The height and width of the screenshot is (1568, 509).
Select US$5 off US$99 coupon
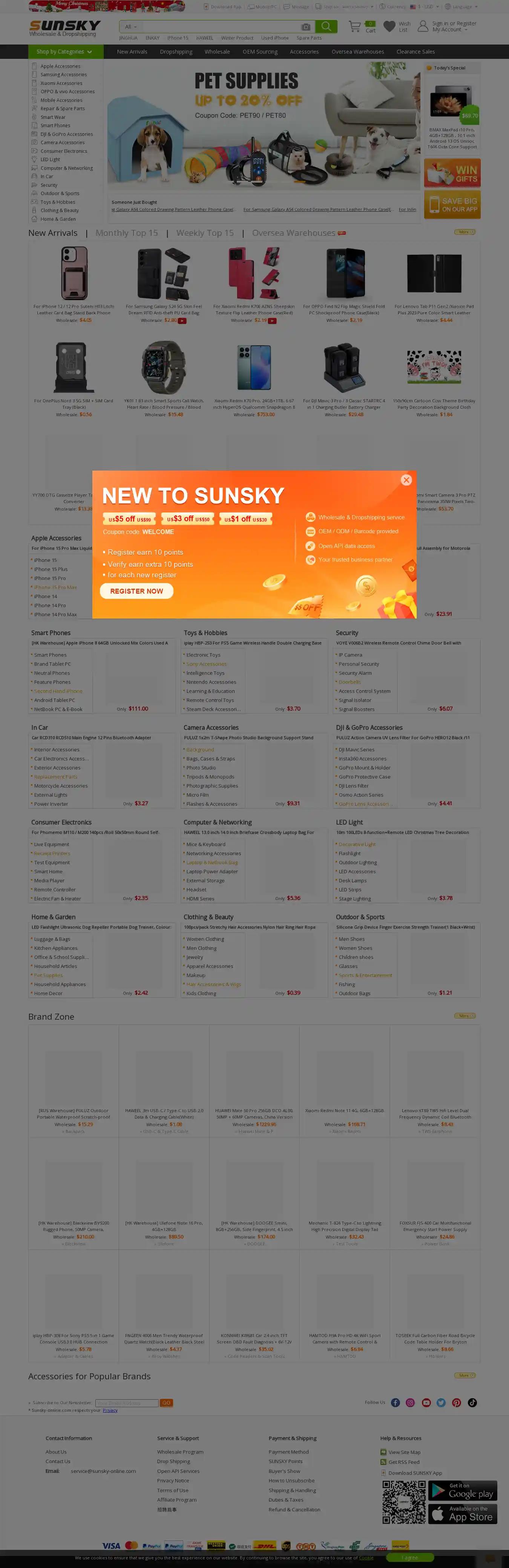coord(129,519)
